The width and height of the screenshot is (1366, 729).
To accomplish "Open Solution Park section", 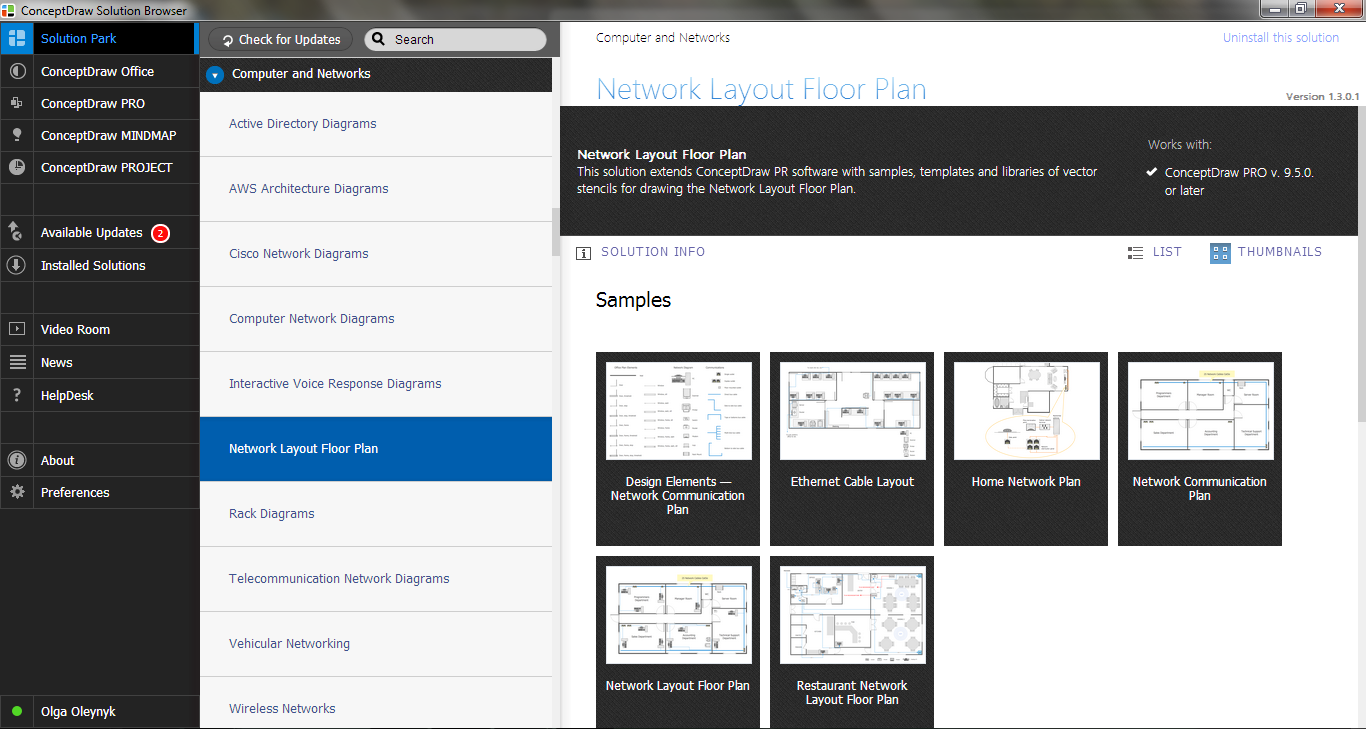I will click(x=79, y=39).
